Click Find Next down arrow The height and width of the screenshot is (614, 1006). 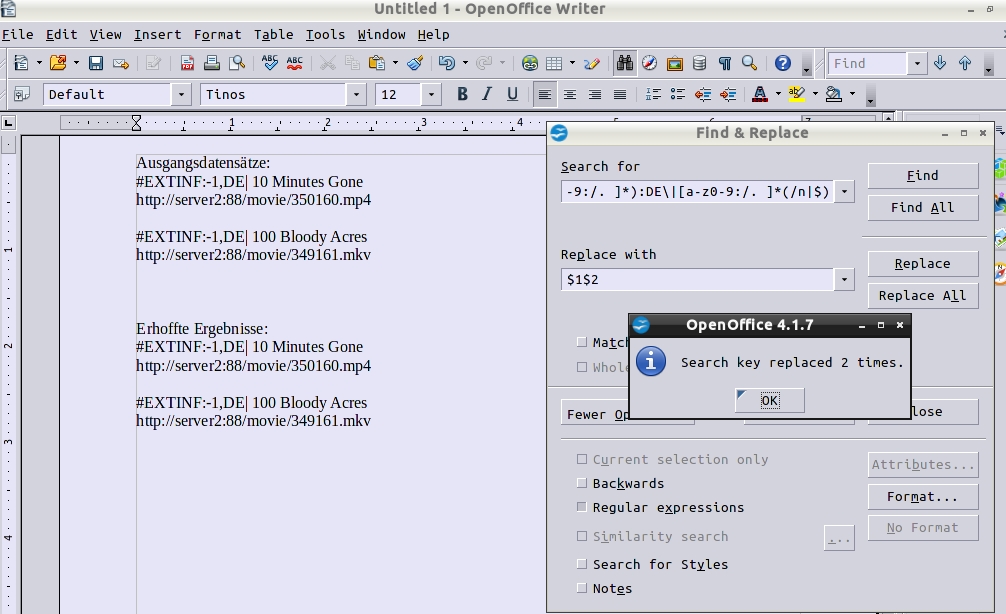(940, 63)
